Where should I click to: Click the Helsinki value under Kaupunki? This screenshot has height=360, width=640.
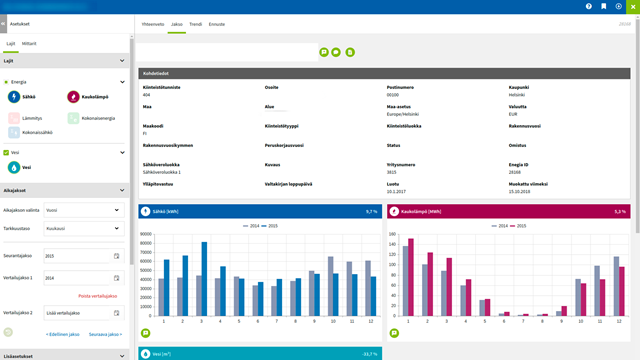click(516, 95)
